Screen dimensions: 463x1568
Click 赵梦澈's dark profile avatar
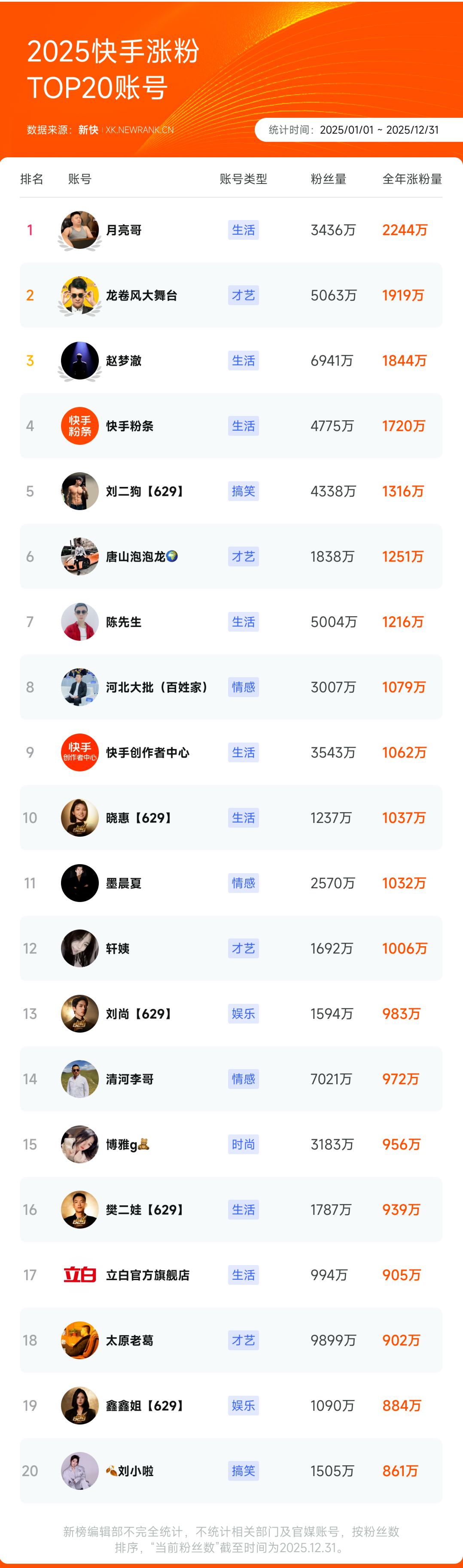[x=80, y=361]
